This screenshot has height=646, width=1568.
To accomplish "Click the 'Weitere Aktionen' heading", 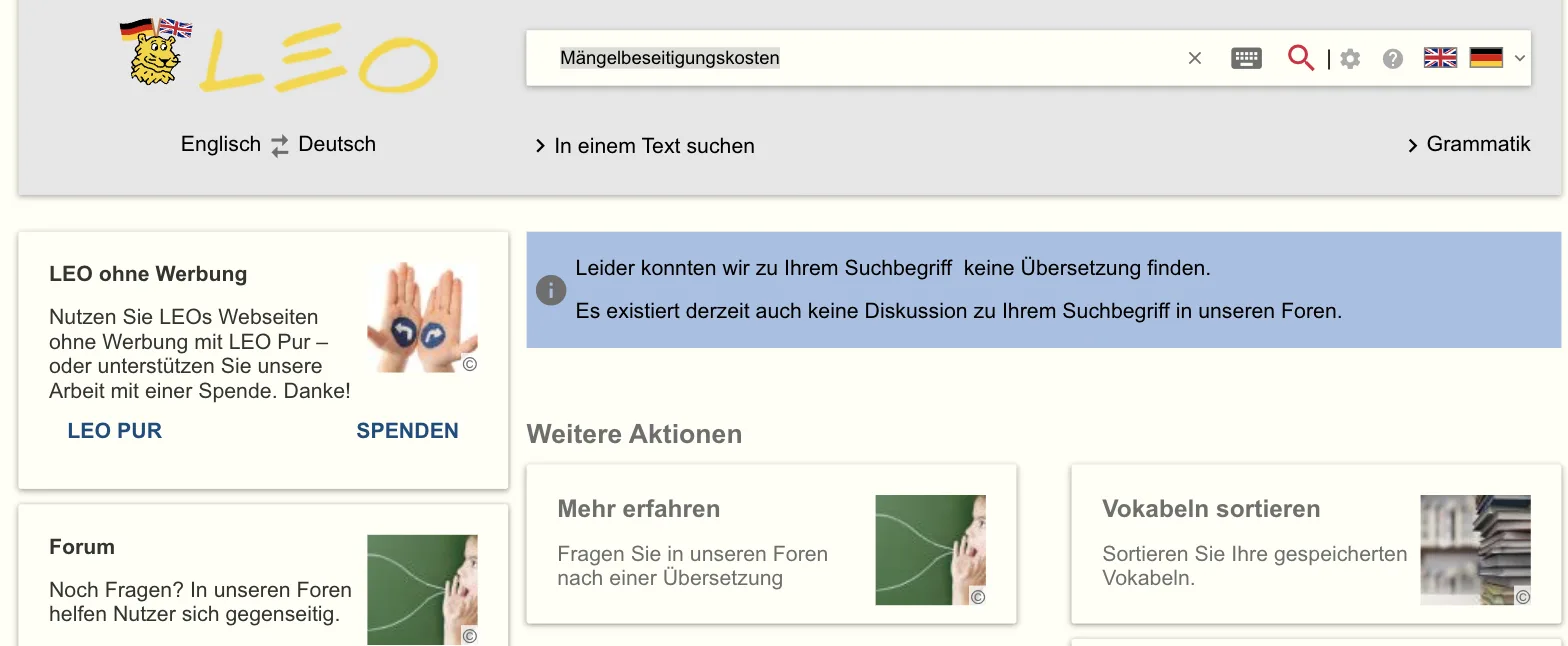I will 634,434.
